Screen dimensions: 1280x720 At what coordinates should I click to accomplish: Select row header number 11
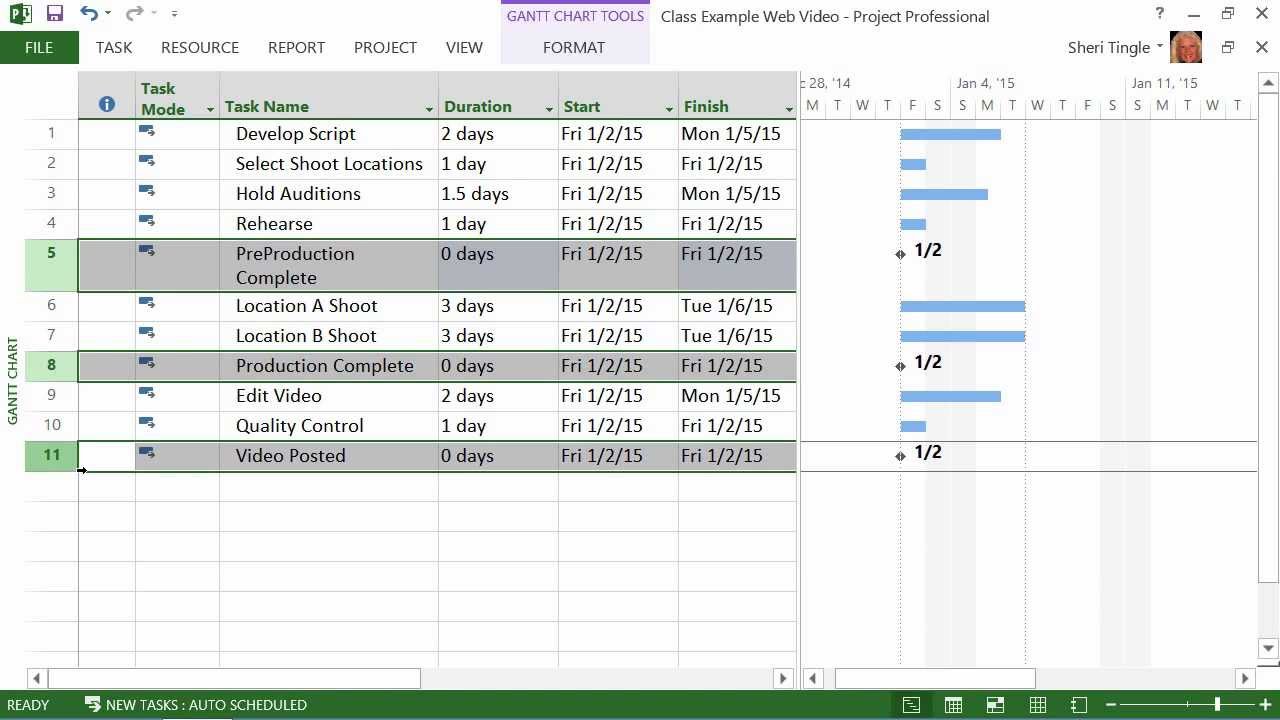tap(51, 455)
